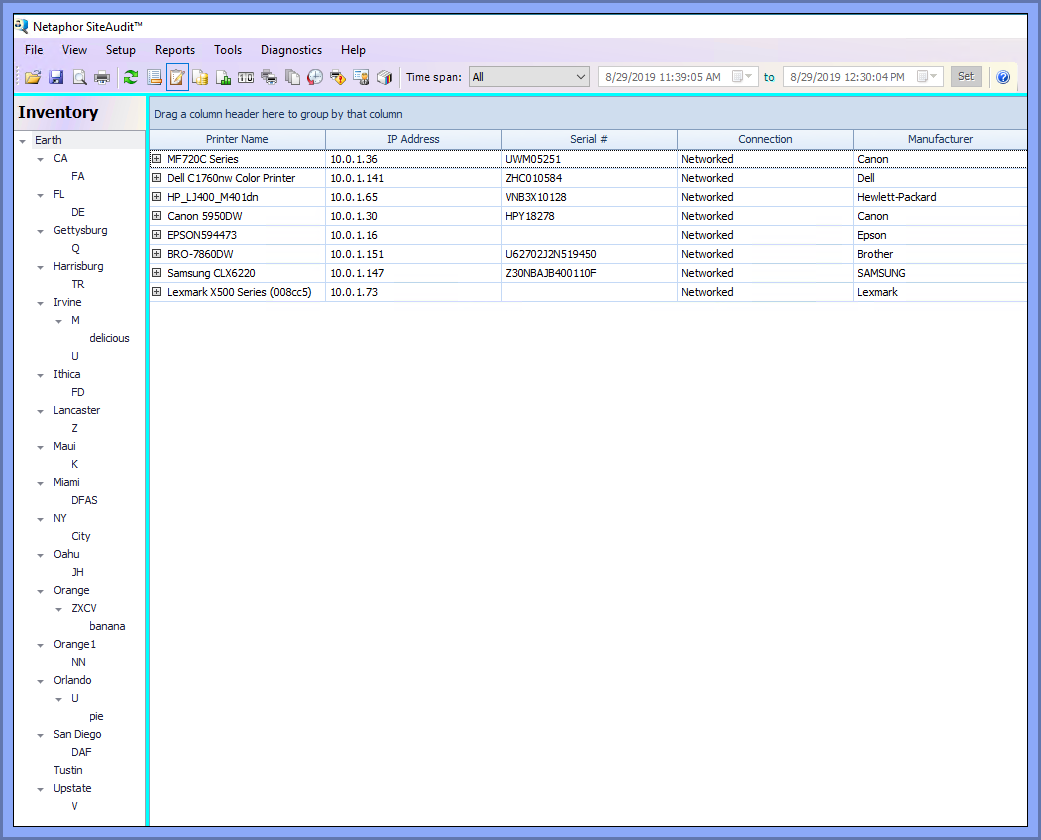Sort by the Serial # column header

click(590, 139)
